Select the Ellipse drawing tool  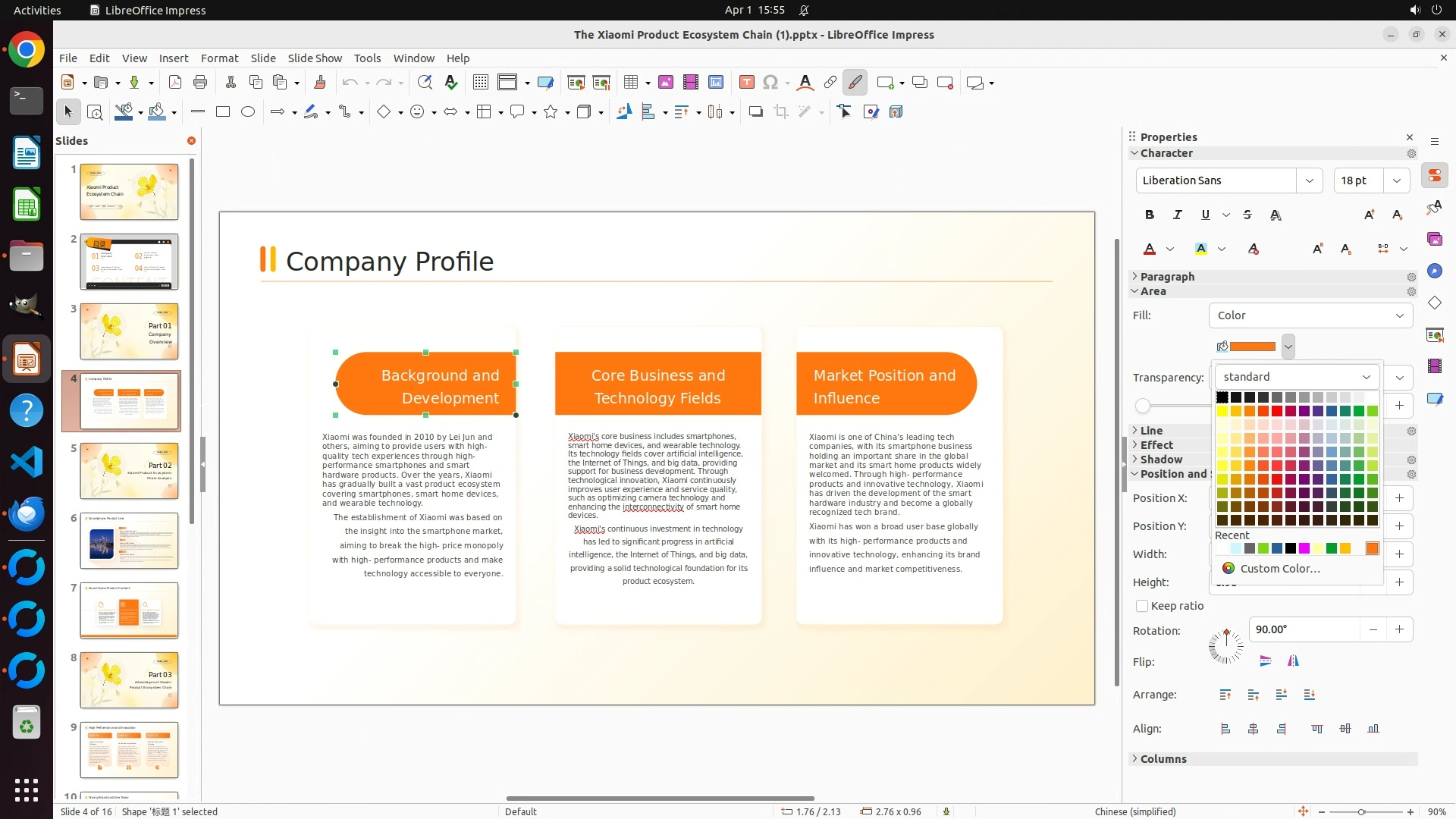pyautogui.click(x=248, y=112)
